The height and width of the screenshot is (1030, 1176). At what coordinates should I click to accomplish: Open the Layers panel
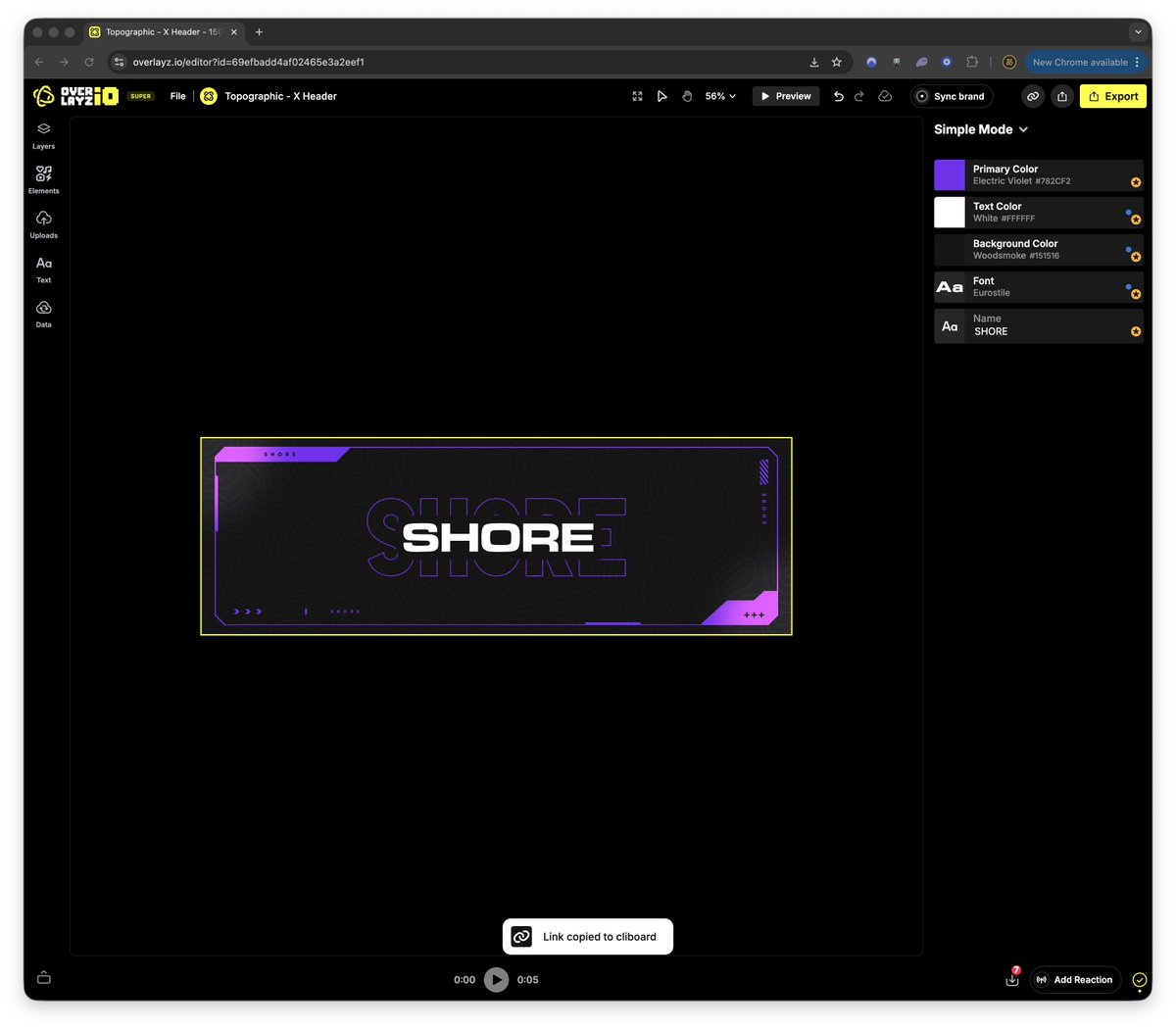[43, 135]
